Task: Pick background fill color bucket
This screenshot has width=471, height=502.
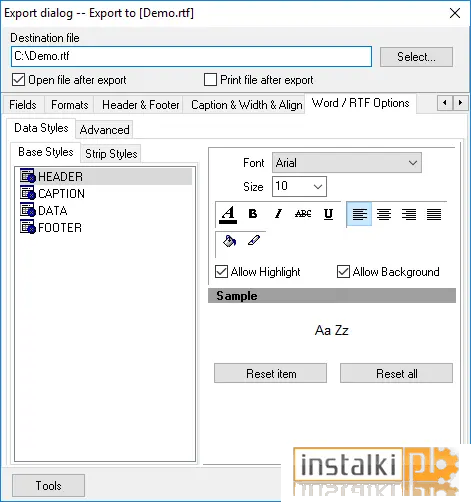Action: pos(229,241)
